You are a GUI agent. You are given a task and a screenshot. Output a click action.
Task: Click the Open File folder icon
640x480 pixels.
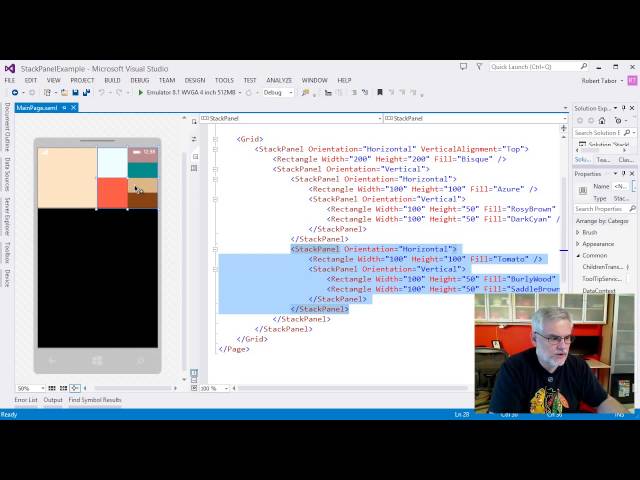point(64,93)
